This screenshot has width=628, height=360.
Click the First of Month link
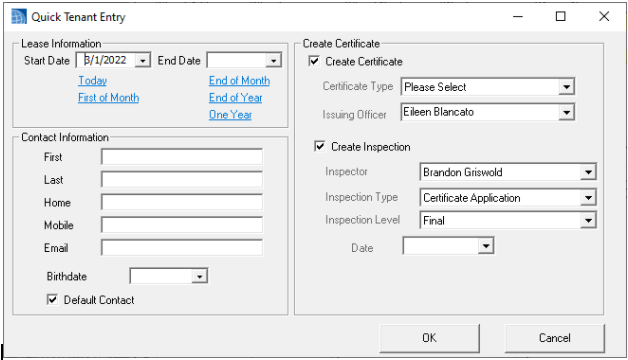pyautogui.click(x=109, y=98)
